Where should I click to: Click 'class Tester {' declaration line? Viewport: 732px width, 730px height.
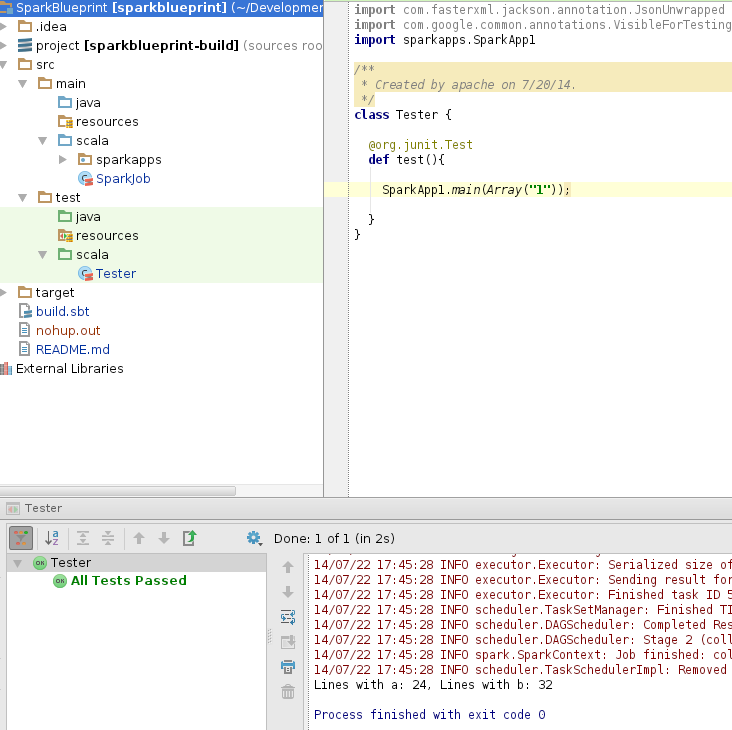pyautogui.click(x=403, y=115)
